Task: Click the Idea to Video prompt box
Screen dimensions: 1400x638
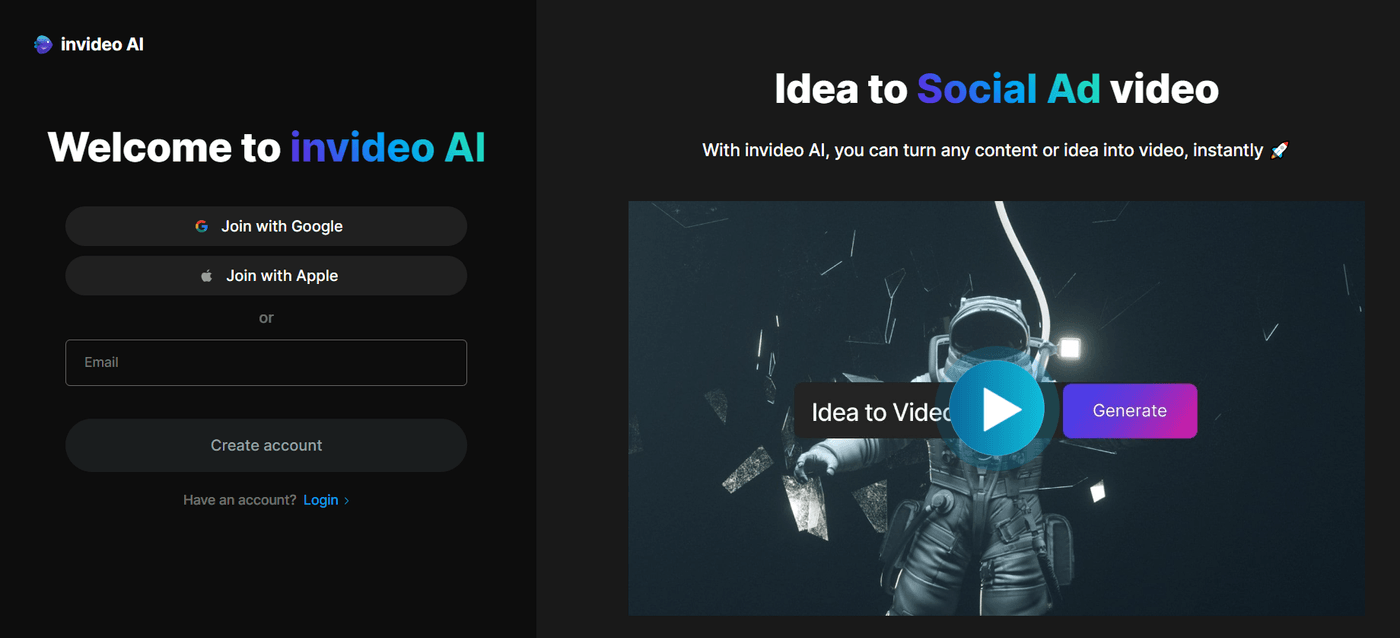Action: click(874, 411)
